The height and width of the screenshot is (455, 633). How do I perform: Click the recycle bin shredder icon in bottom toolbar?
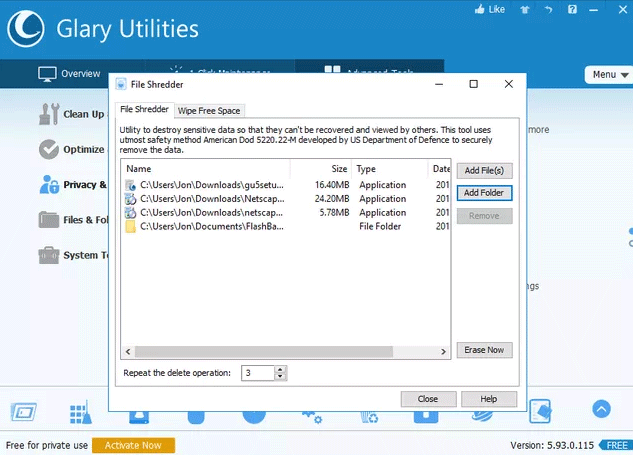click(369, 417)
